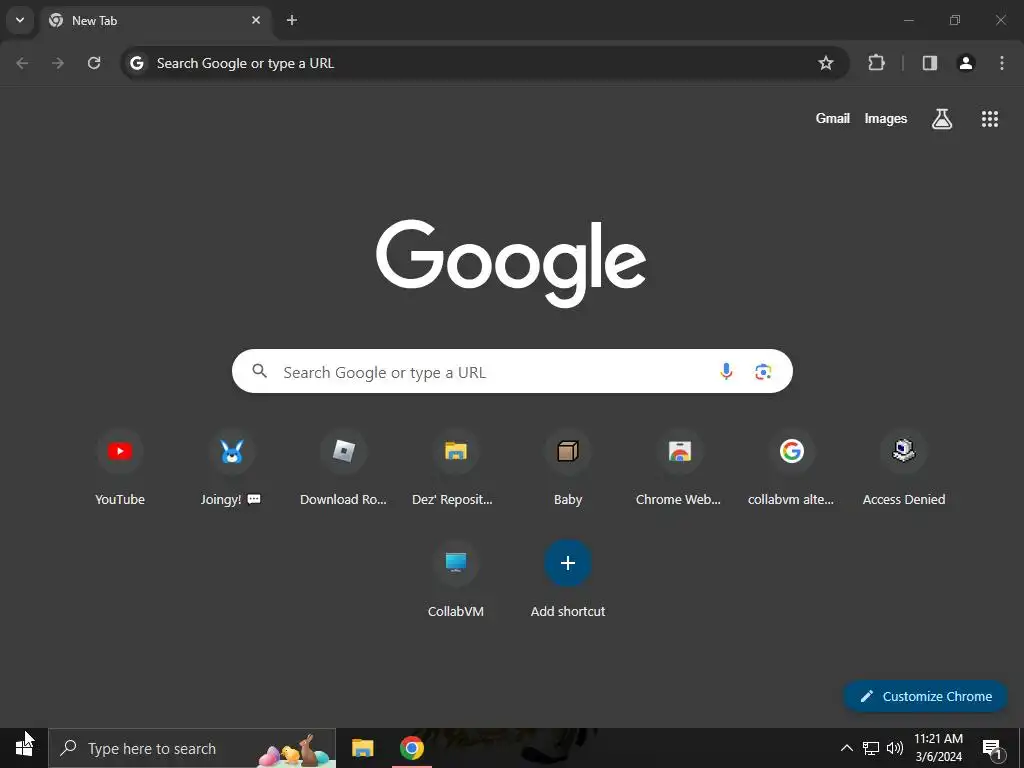
Task: Open the Gmail link
Action: coord(833,118)
